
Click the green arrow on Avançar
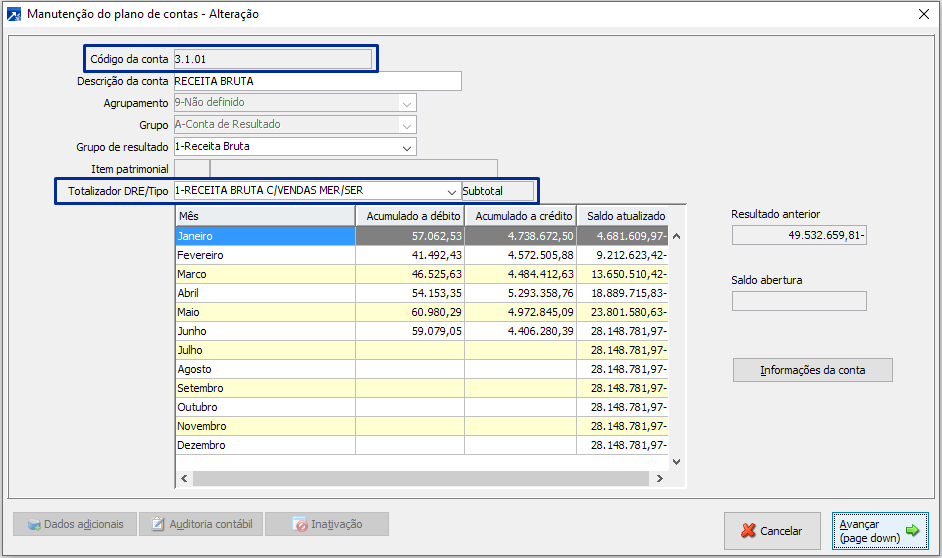pyautogui.click(x=912, y=531)
